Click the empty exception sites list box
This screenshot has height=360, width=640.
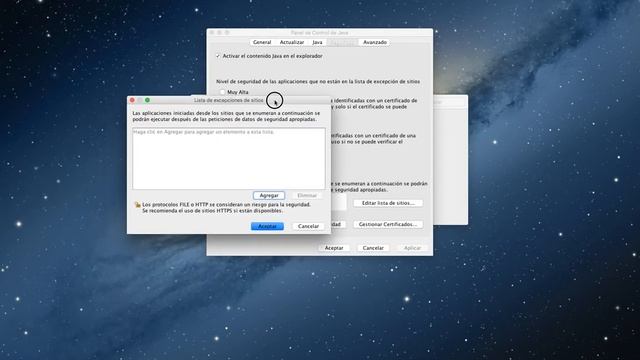(229, 158)
